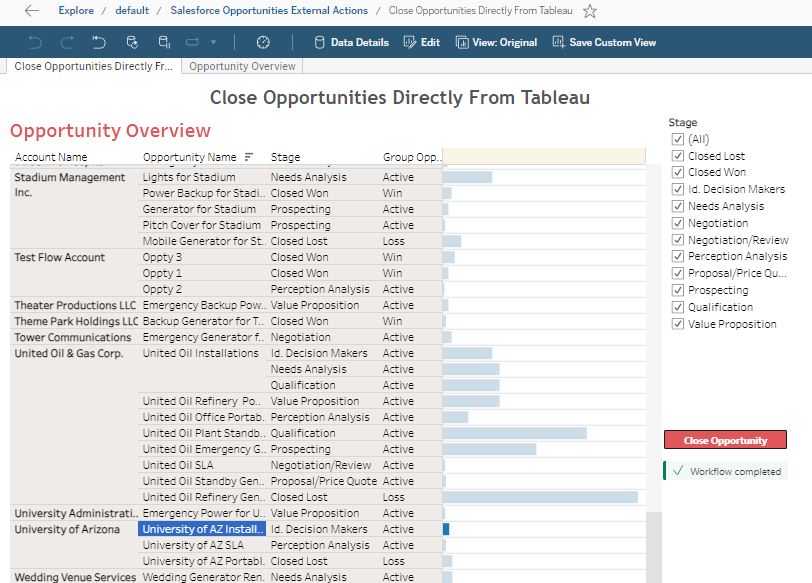
Task: Click the back arrow icon
Action: (x=32, y=10)
